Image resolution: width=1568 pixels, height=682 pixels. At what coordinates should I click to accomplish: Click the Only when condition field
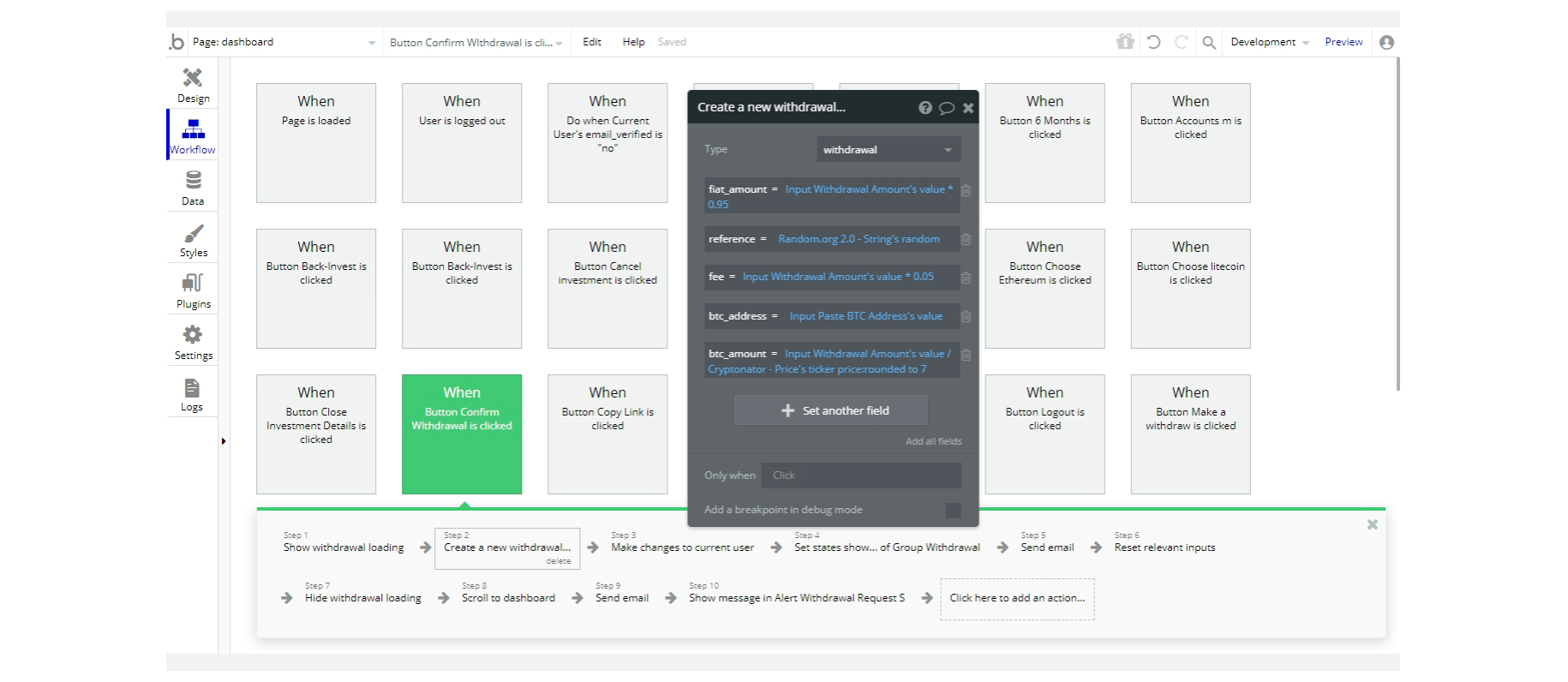(x=860, y=476)
